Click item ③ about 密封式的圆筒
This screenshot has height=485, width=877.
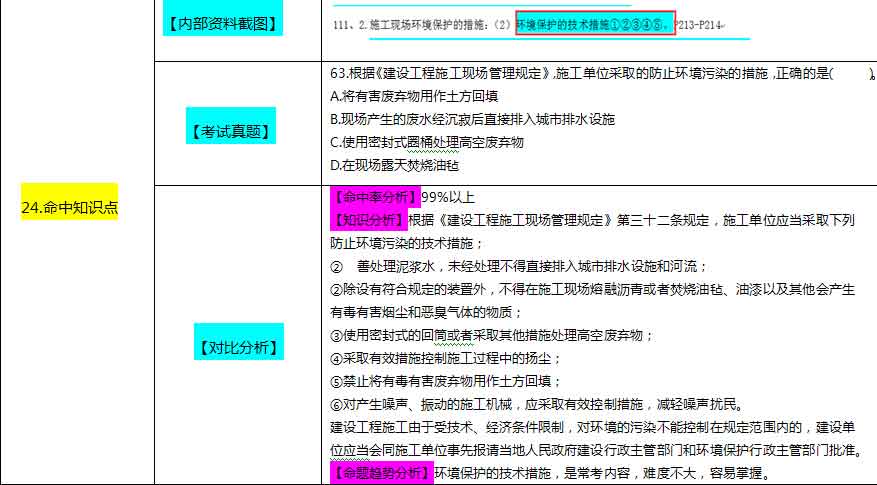pyautogui.click(x=484, y=334)
